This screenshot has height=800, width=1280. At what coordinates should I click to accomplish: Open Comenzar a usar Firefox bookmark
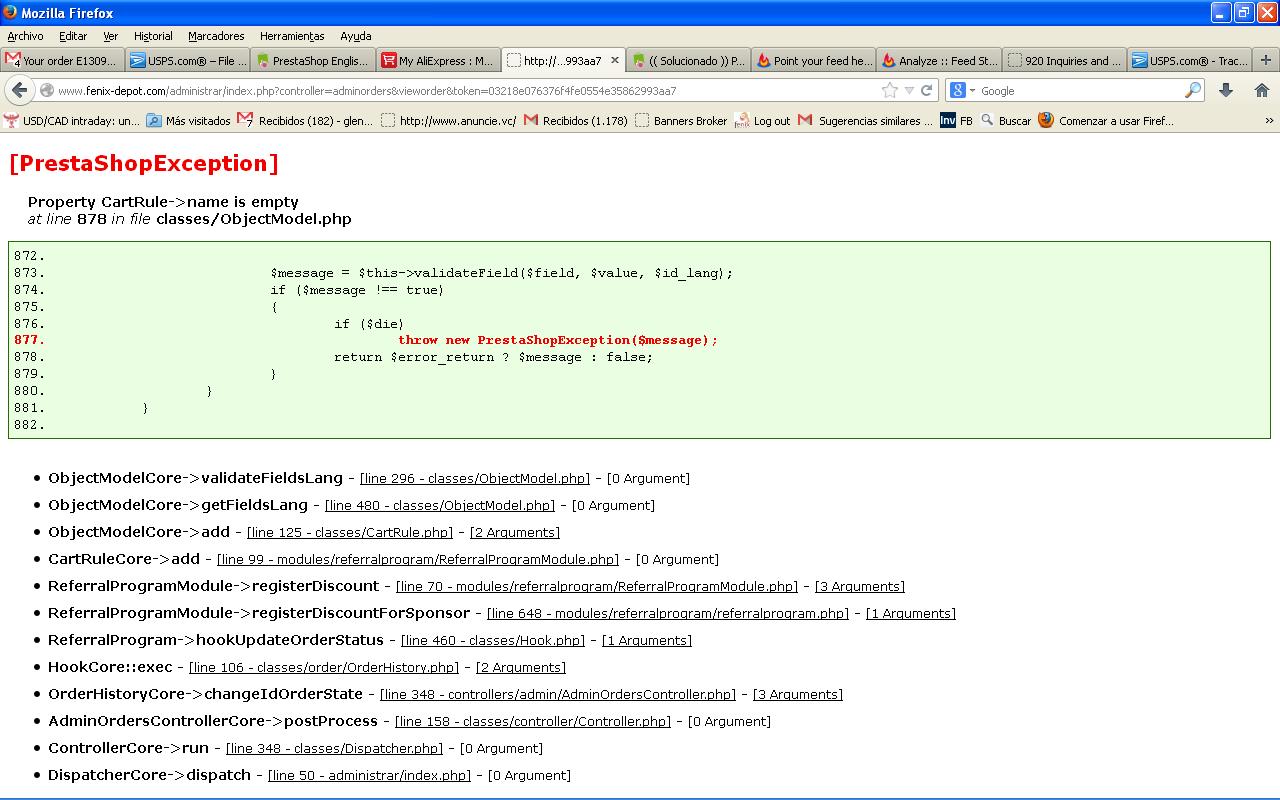tap(1106, 121)
